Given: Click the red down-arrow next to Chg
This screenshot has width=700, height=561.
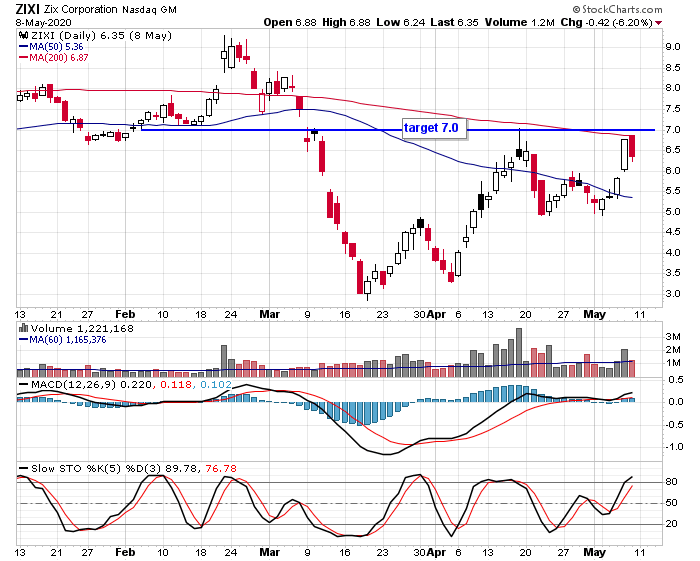Looking at the screenshot, I should point(658,23).
